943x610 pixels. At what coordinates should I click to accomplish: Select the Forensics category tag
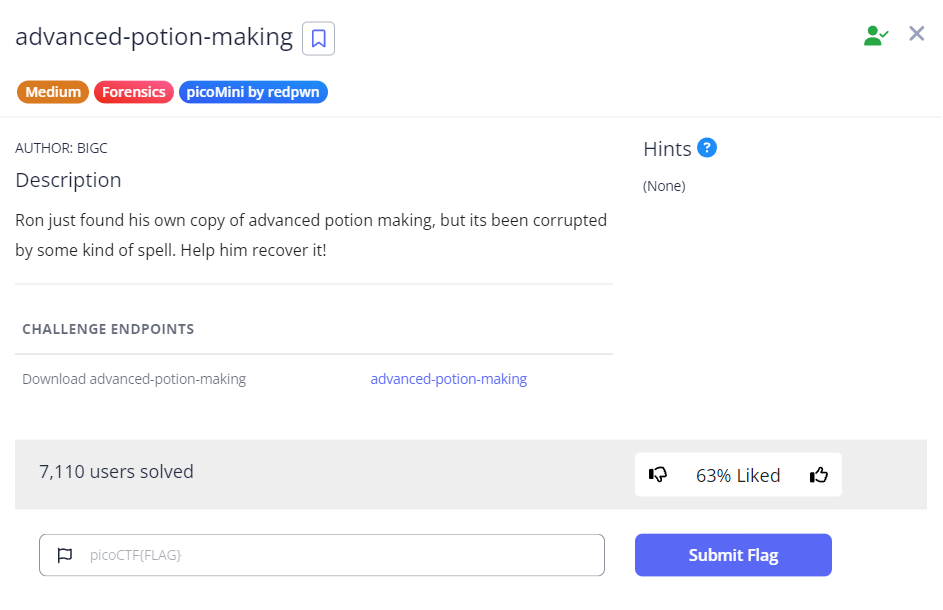pyautogui.click(x=134, y=92)
